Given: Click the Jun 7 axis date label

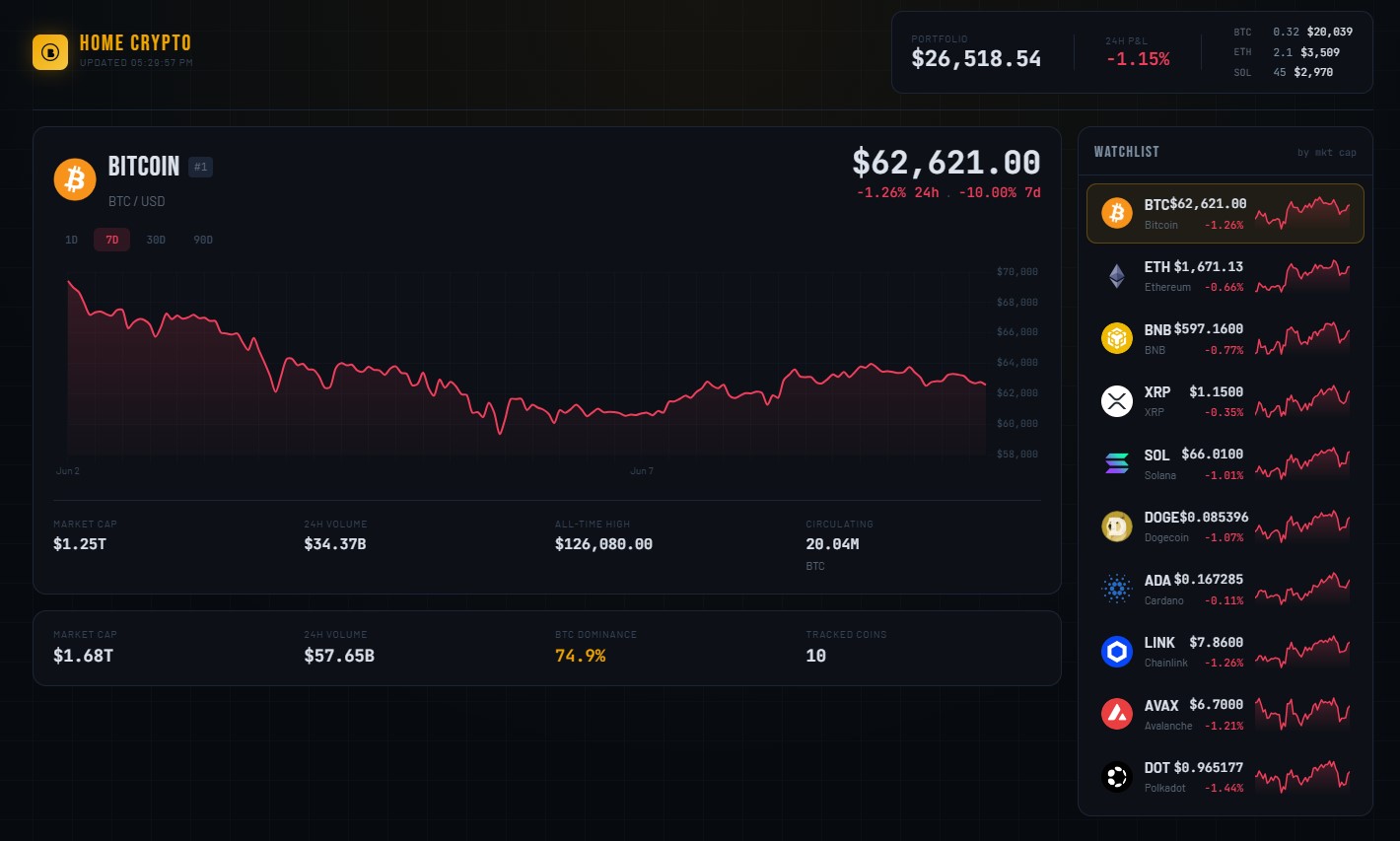Looking at the screenshot, I should tap(642, 471).
